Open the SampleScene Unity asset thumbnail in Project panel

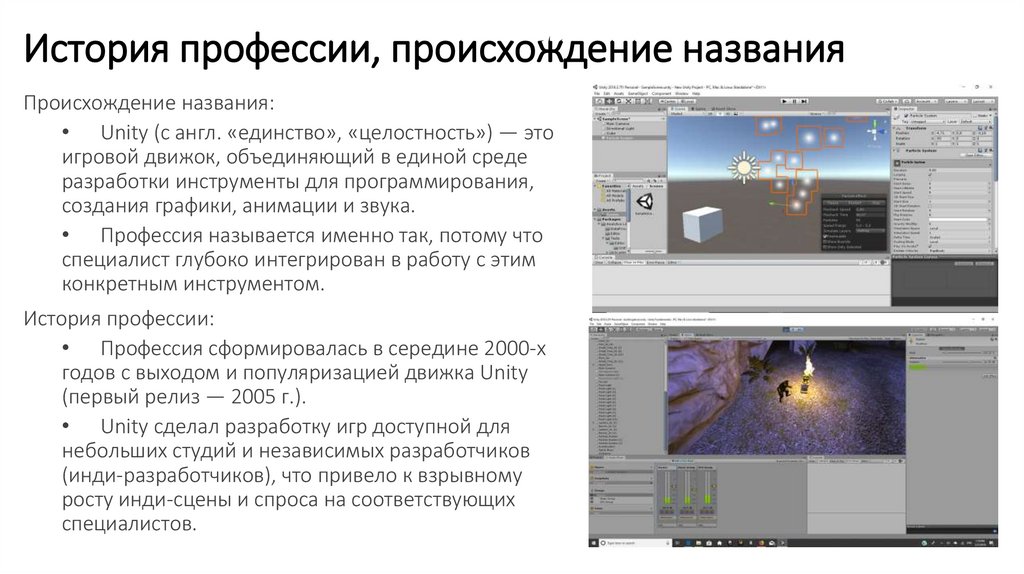tap(645, 201)
